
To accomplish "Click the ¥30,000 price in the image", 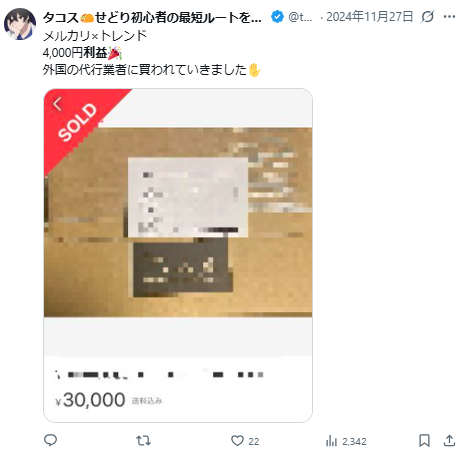I will click(x=90, y=400).
